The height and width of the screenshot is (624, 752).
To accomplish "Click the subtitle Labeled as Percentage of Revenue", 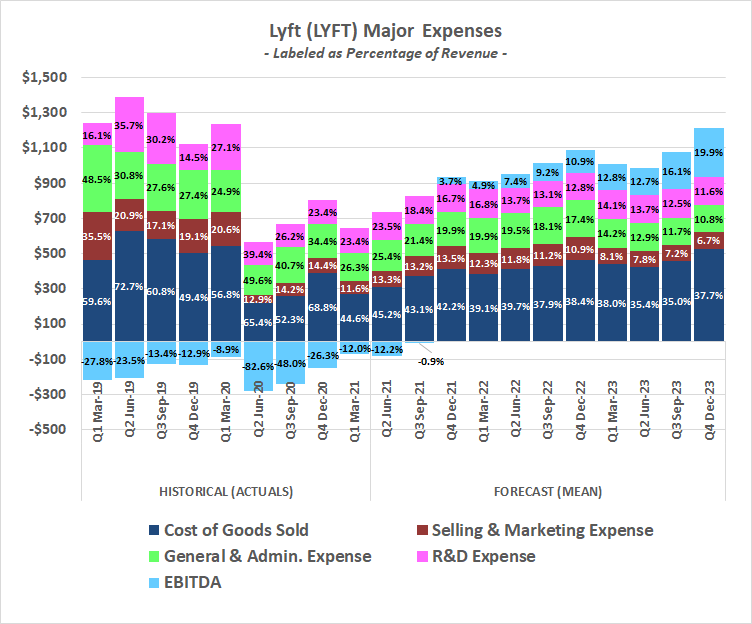I will tap(375, 53).
